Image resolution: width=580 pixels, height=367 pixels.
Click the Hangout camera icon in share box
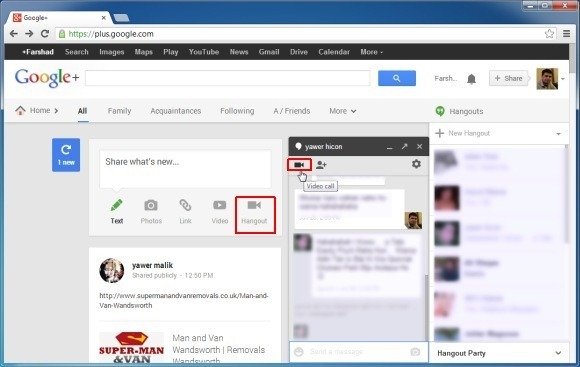[x=254, y=205]
